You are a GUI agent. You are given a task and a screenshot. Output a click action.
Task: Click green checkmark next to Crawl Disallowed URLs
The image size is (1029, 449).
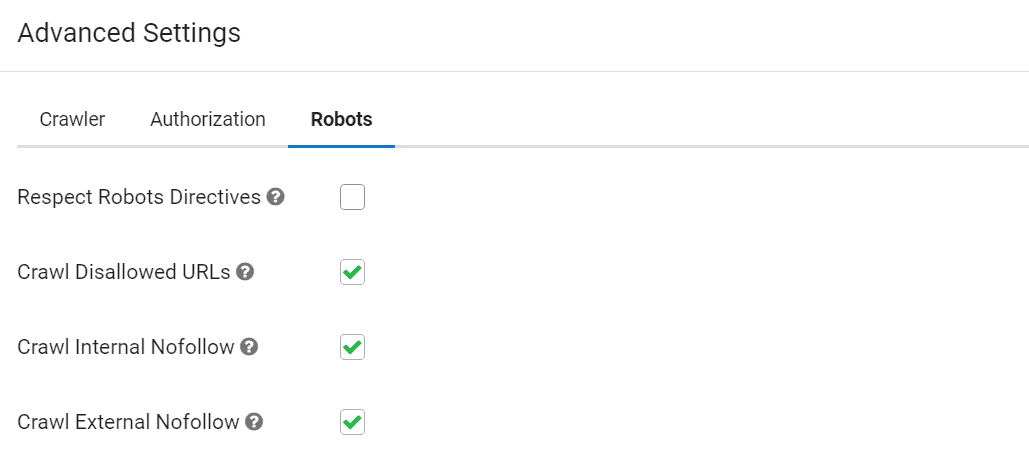pyautogui.click(x=352, y=272)
